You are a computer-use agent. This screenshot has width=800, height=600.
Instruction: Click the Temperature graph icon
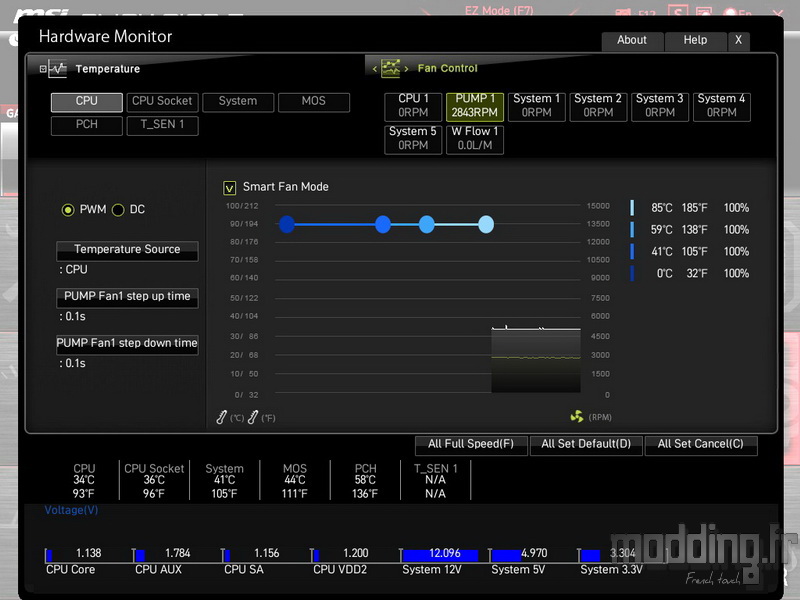(58, 68)
